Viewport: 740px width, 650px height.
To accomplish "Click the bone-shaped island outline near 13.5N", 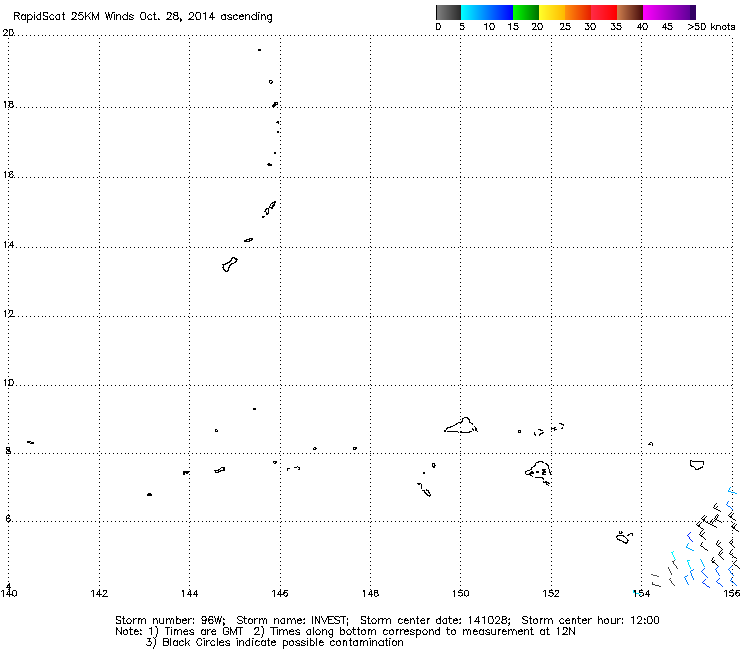I will pyautogui.click(x=229, y=264).
